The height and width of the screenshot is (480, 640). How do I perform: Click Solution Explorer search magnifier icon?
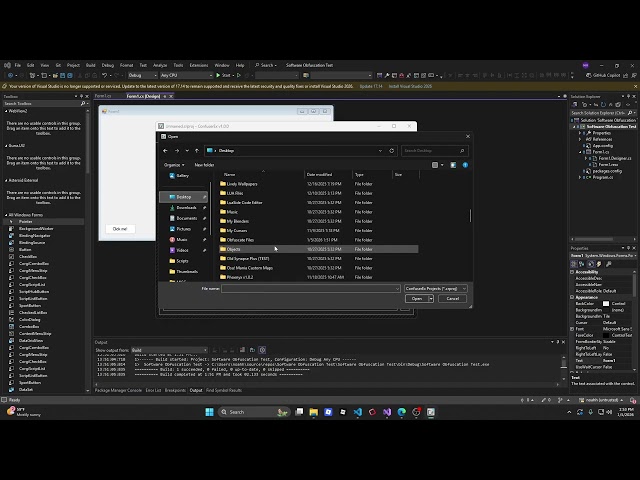pyautogui.click(x=630, y=113)
